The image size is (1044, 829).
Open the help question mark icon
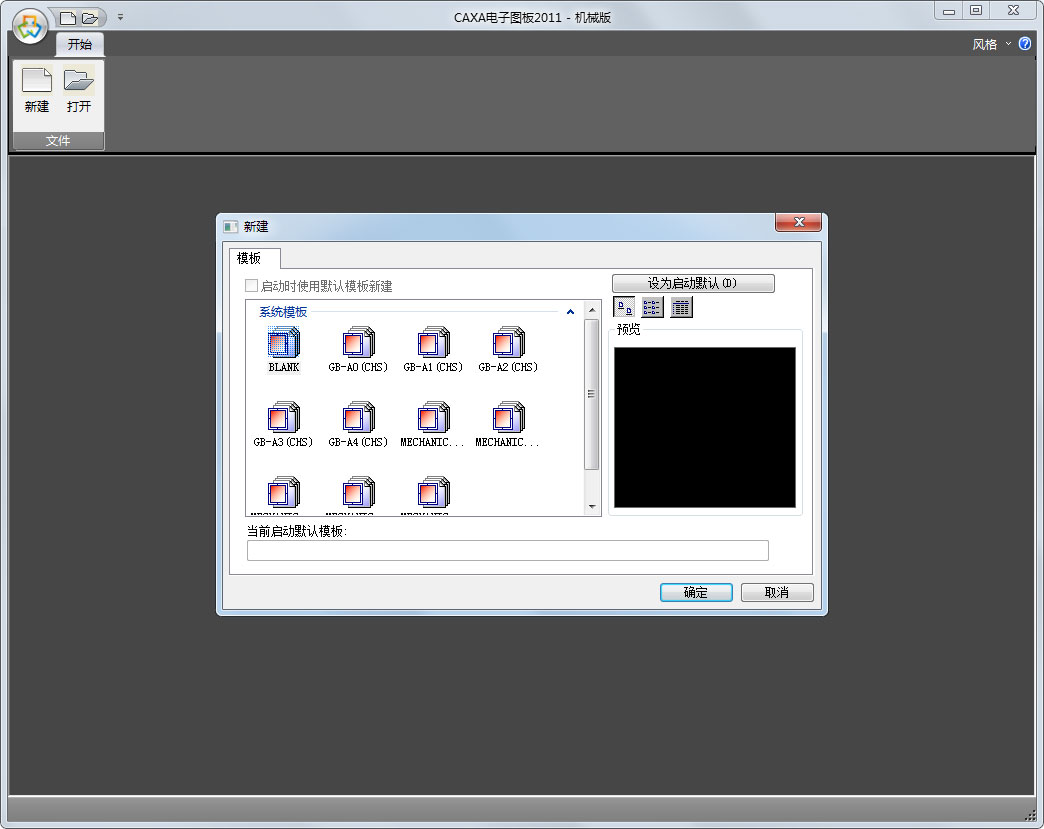tap(1025, 44)
